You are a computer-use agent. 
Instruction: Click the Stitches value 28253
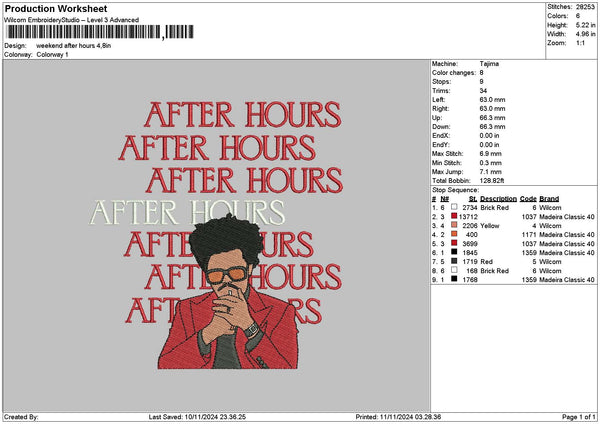(x=585, y=7)
